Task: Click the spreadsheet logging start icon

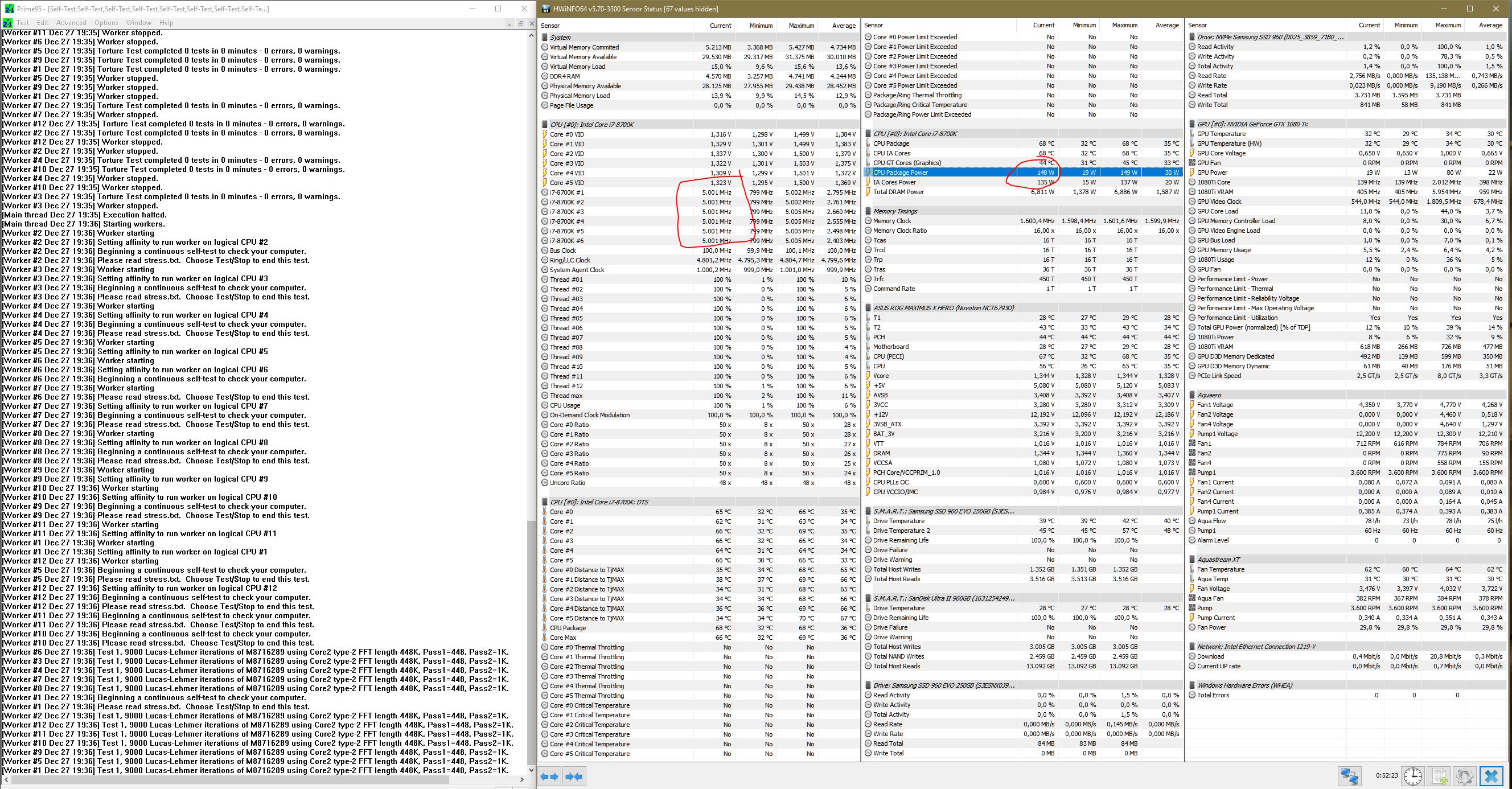Action: (1440, 776)
